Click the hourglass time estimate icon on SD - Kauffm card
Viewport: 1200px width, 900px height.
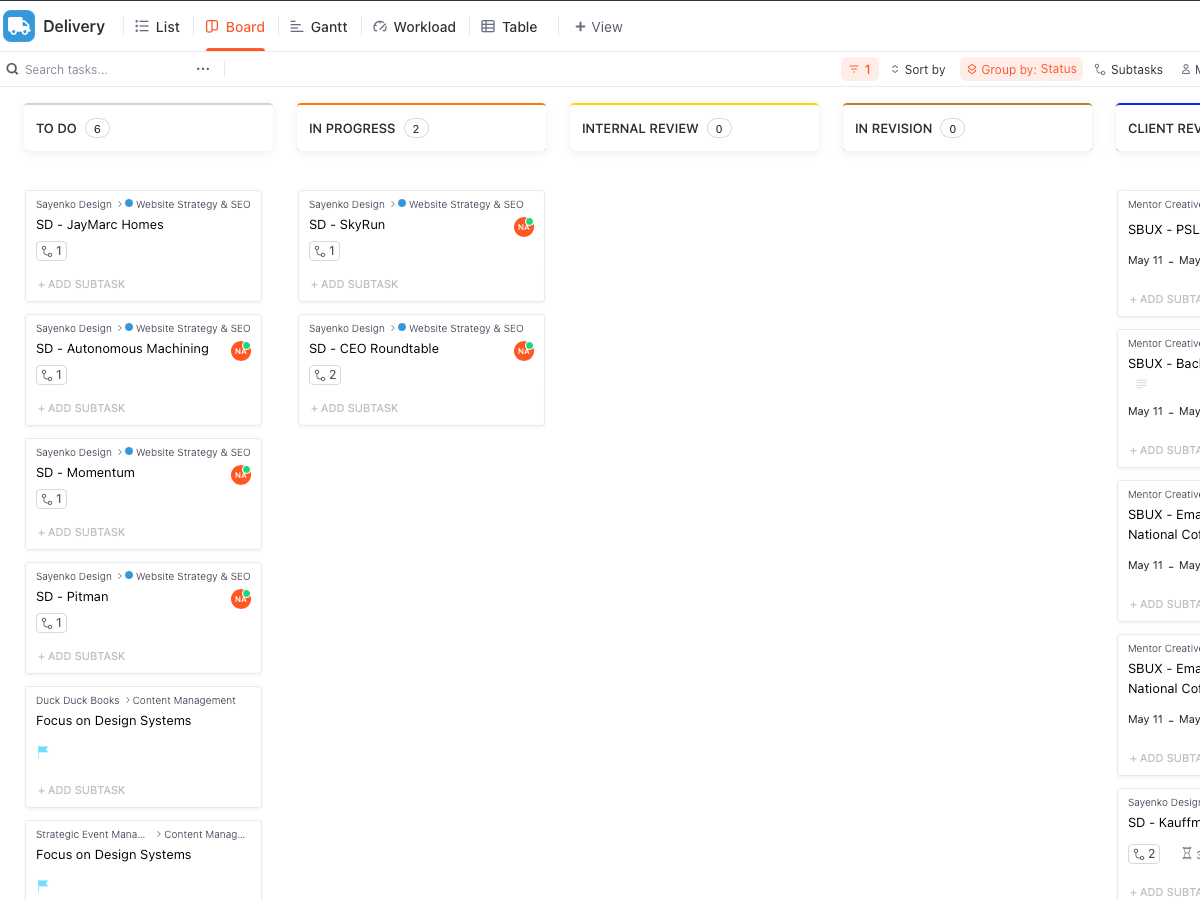tap(1187, 854)
